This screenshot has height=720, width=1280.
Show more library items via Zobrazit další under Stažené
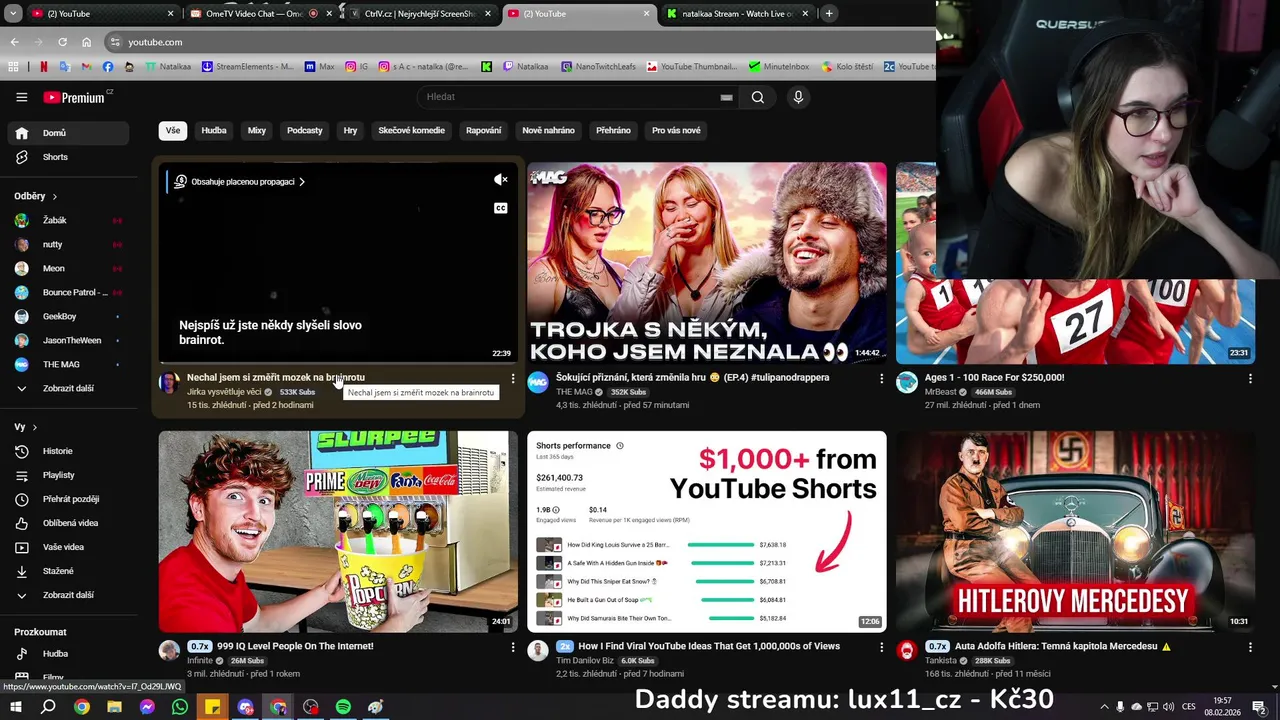[68, 595]
